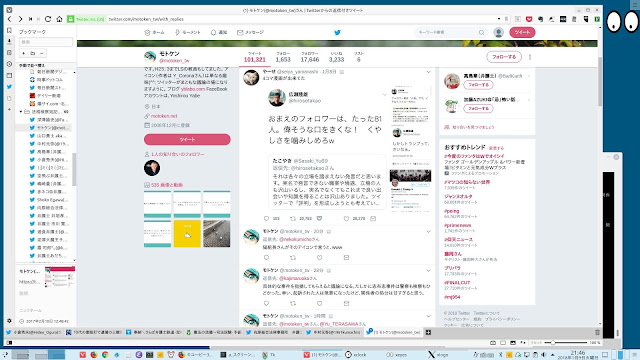The height and width of the screenshot is (360, 640).
Task: Open dropdown chevron on the @kajimasaka tweet
Action: point(429,270)
